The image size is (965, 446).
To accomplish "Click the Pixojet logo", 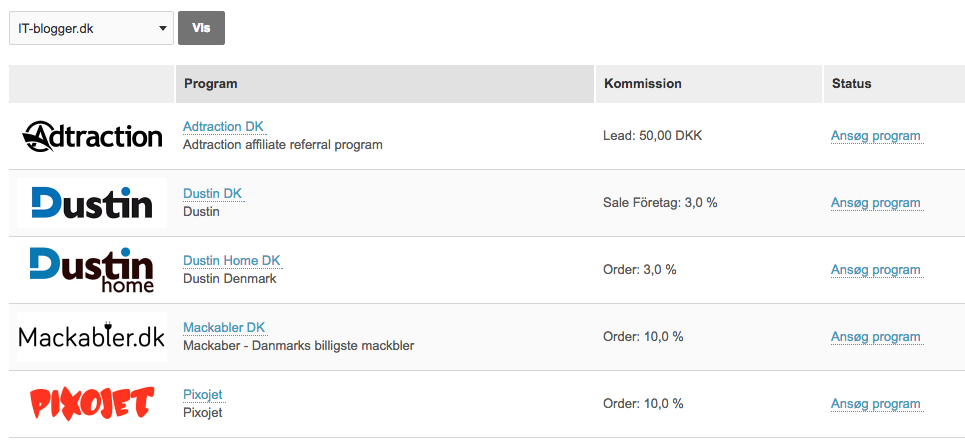I will 92,404.
